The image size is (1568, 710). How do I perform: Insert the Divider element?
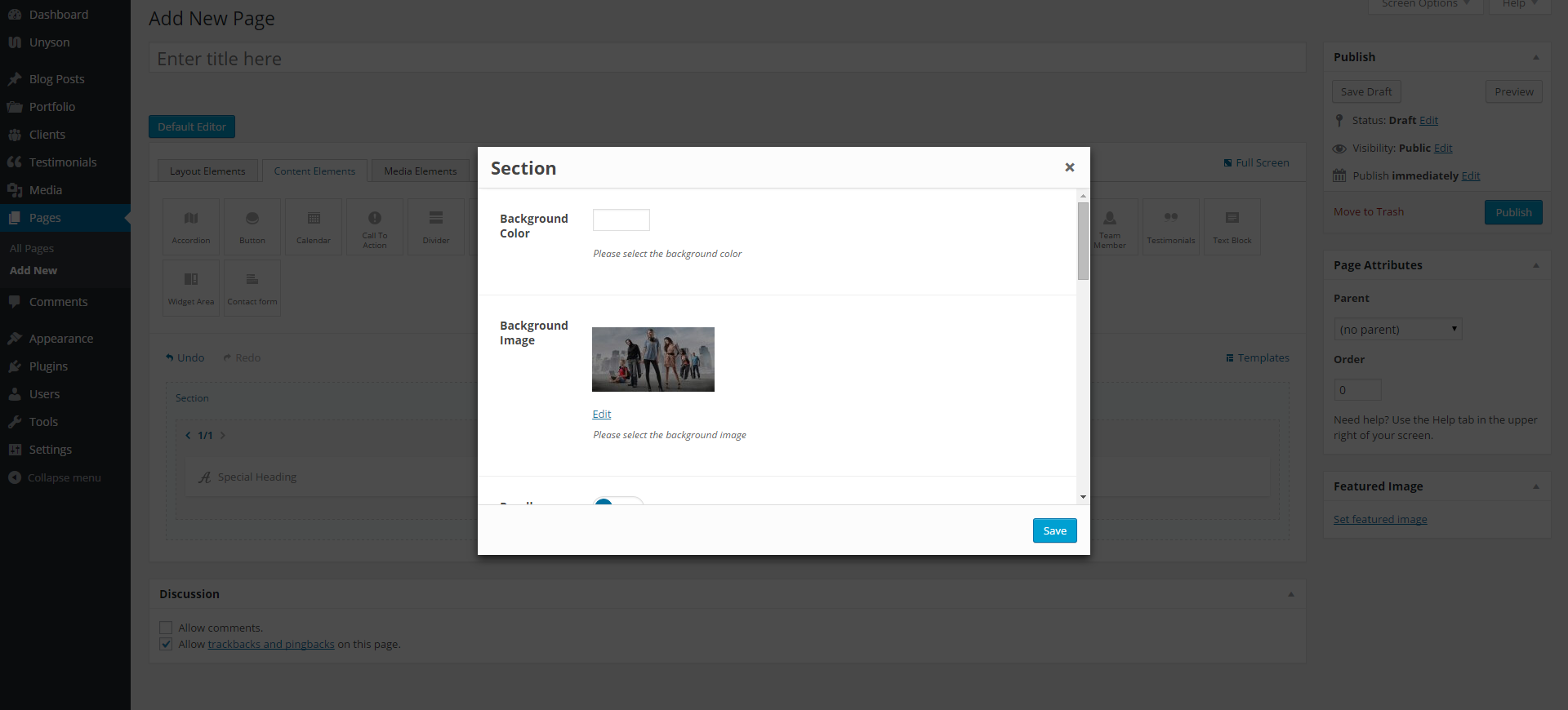tap(436, 226)
